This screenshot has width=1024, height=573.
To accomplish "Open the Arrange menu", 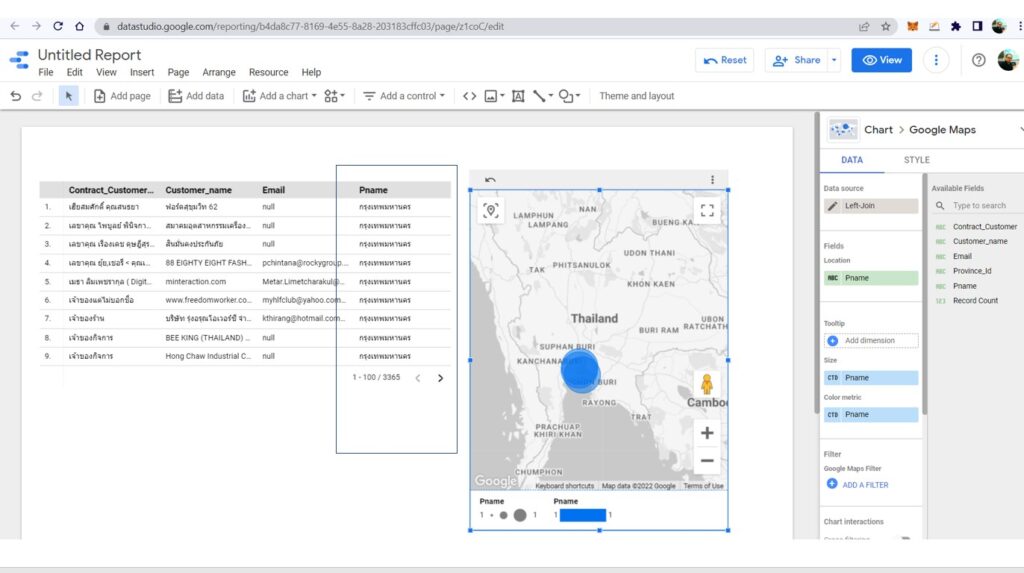I will pyautogui.click(x=219, y=73).
